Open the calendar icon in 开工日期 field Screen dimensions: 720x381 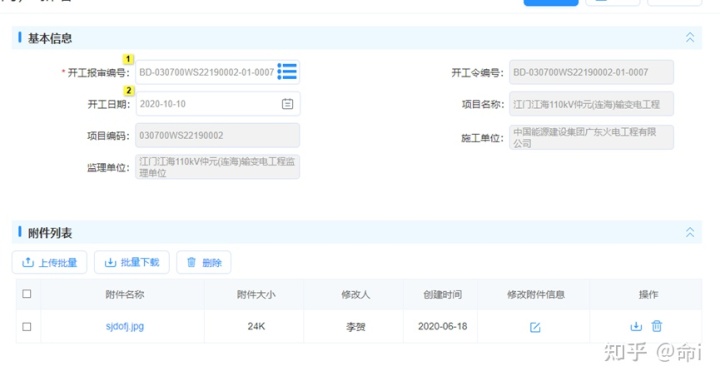click(x=287, y=104)
